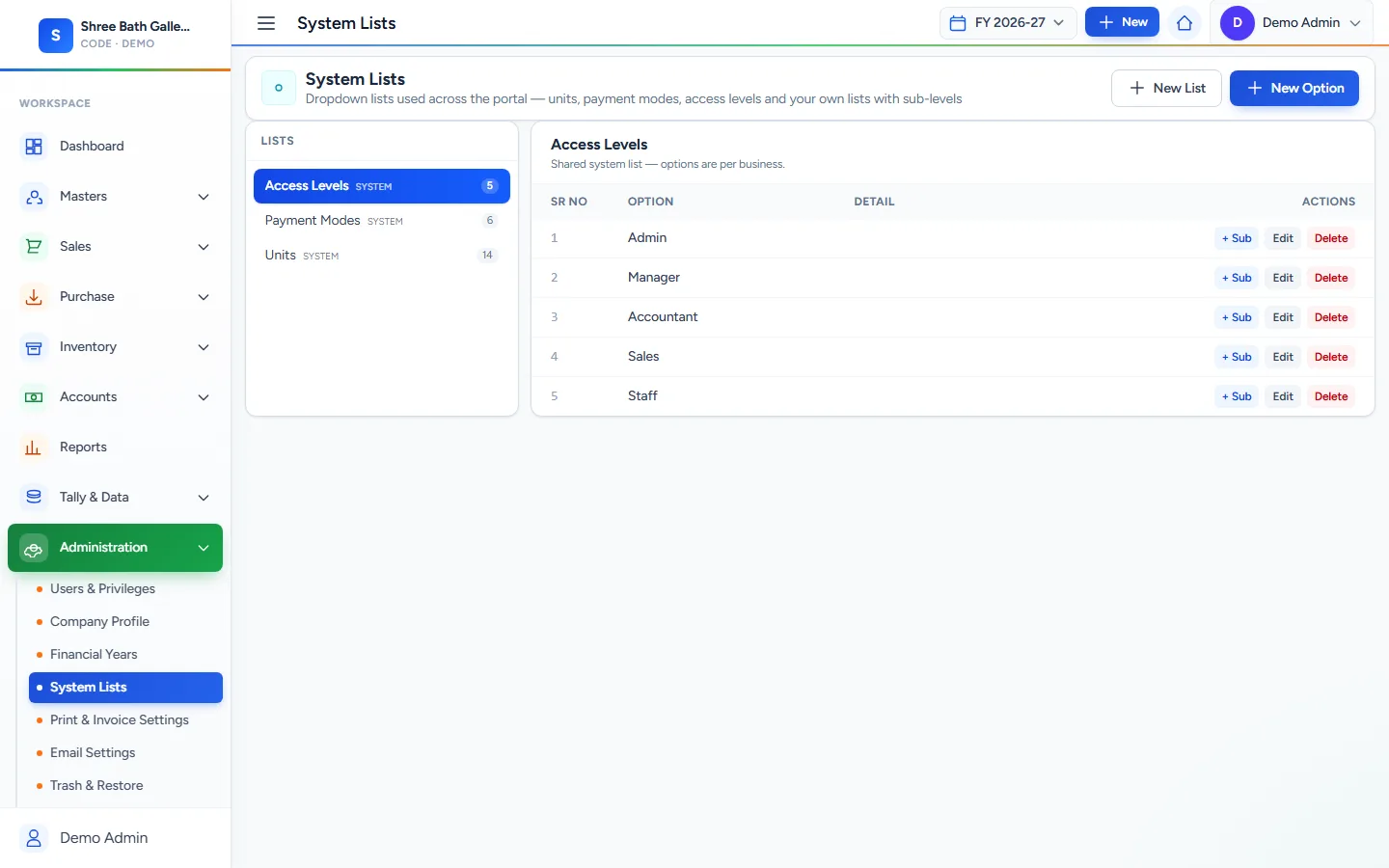Screen dimensions: 1389x868
Task: Click the Shree Bath Gallery logo badge
Action: click(x=56, y=35)
